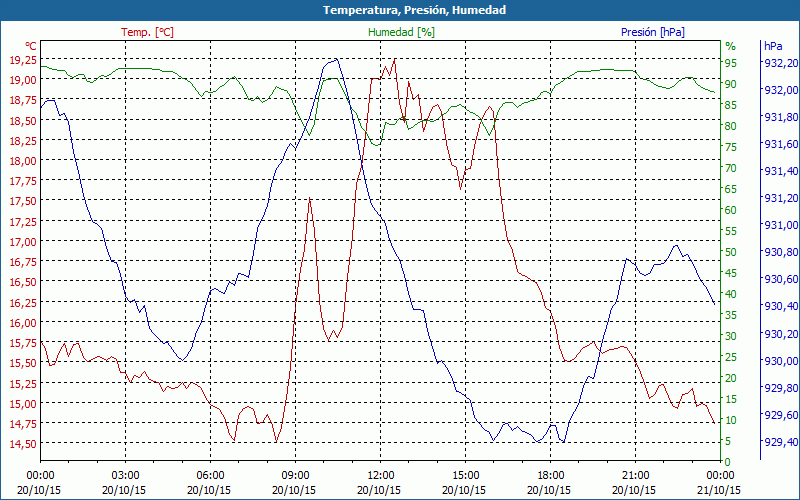
Task: Click the 17,00 temperature axis value
Action: (23, 241)
